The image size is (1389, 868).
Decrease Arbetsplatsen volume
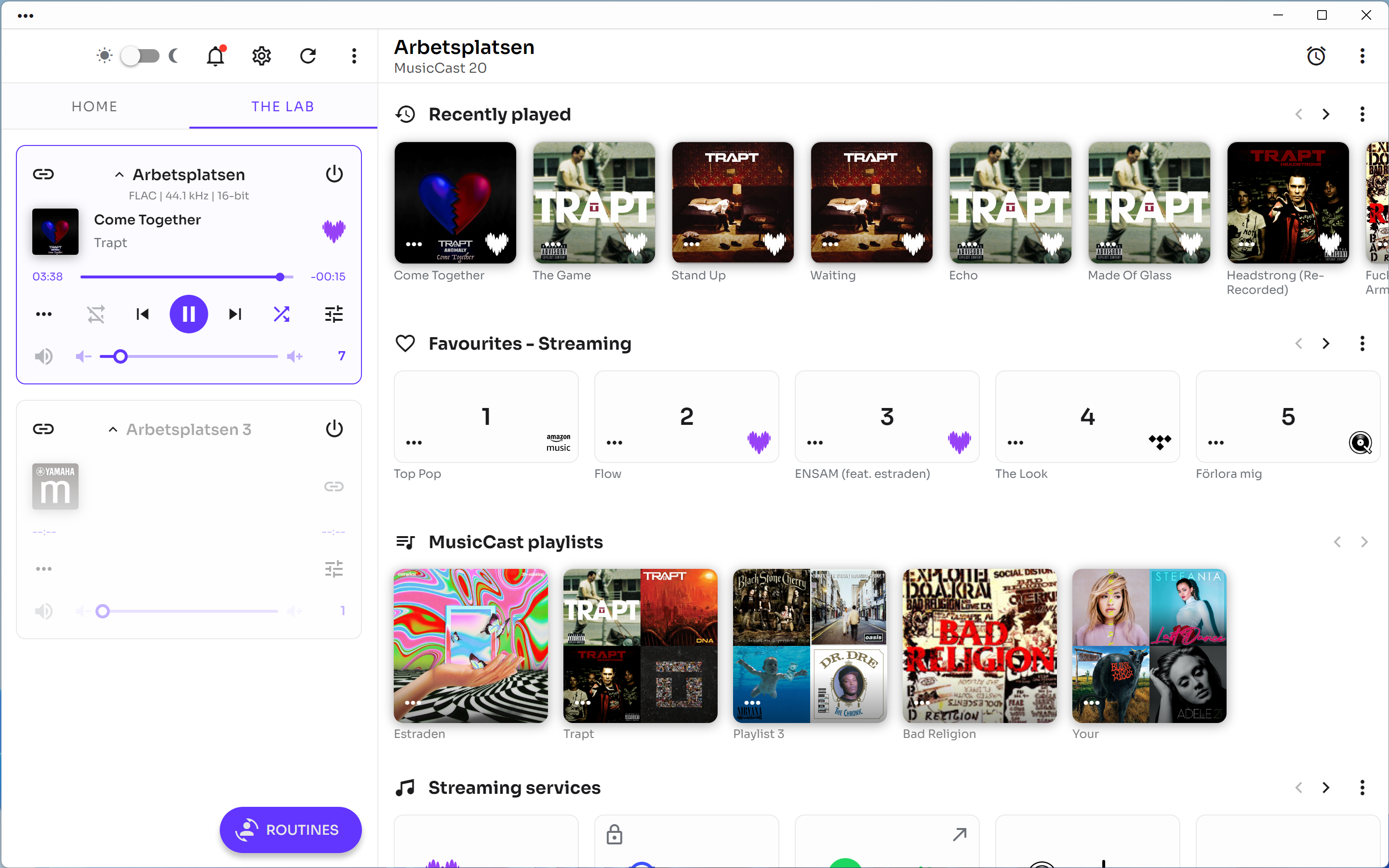pos(83,356)
